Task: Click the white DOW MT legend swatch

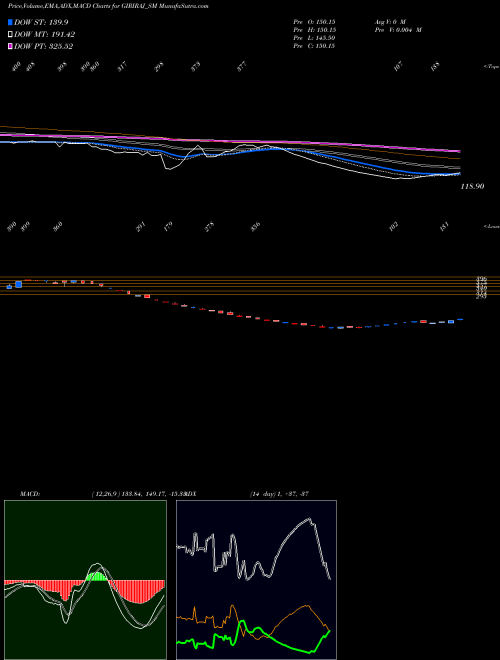Action: click(x=11, y=34)
